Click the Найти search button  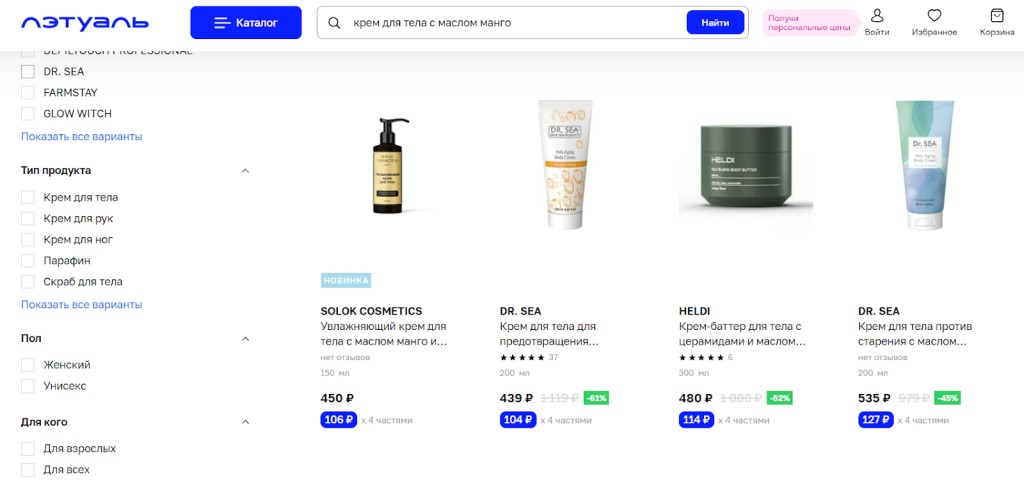715,23
